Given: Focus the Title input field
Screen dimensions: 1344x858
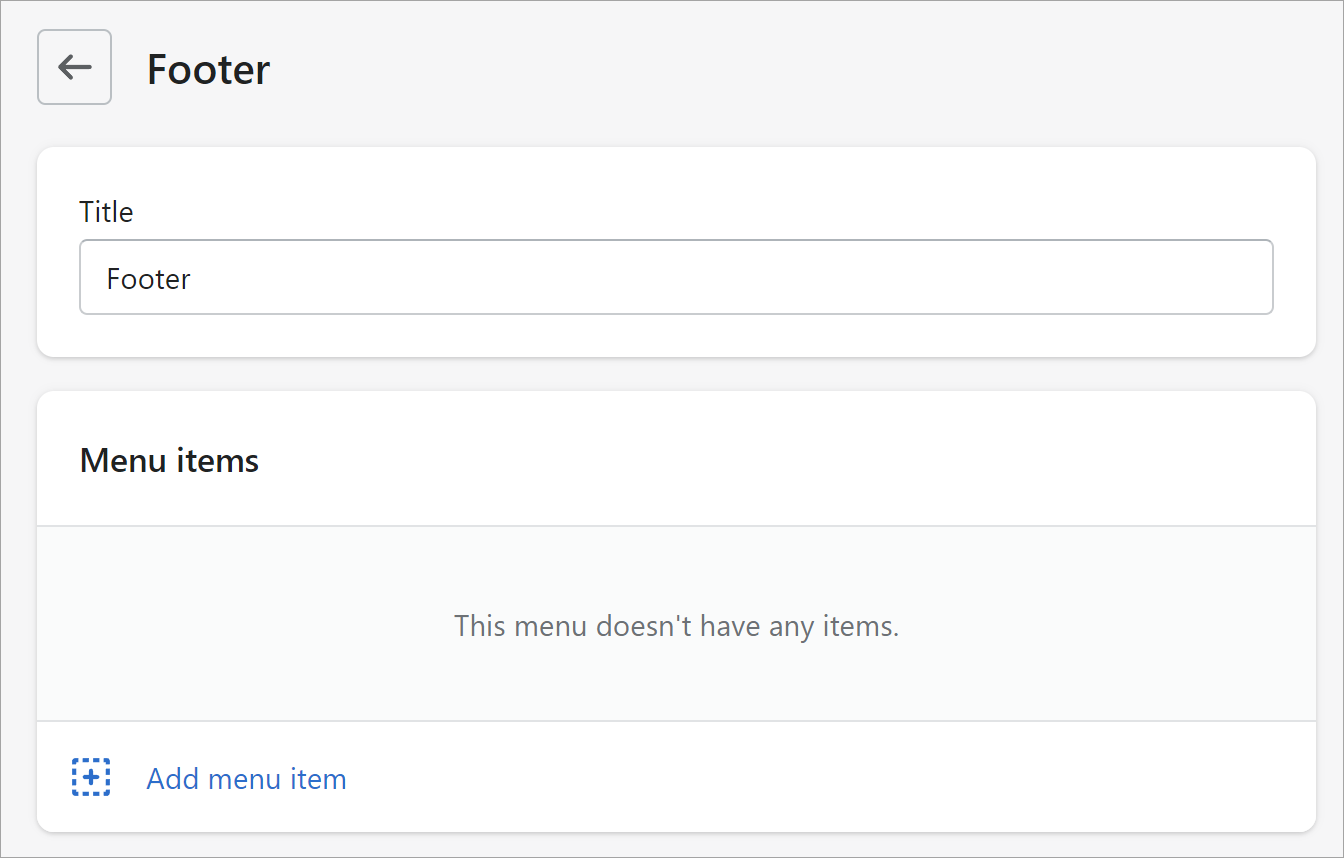Looking at the screenshot, I should (676, 277).
